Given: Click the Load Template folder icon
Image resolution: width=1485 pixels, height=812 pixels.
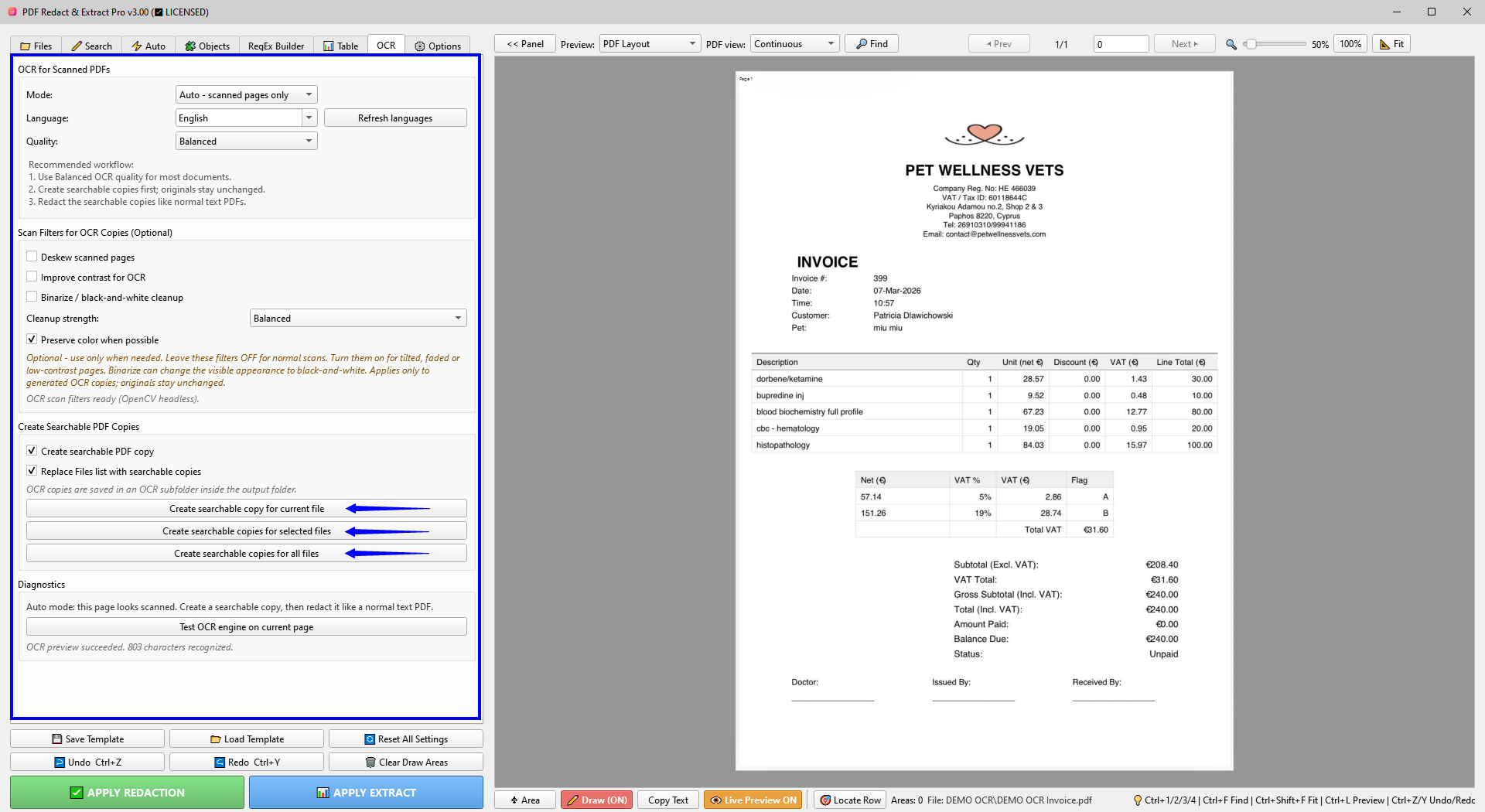Looking at the screenshot, I should [x=216, y=739].
